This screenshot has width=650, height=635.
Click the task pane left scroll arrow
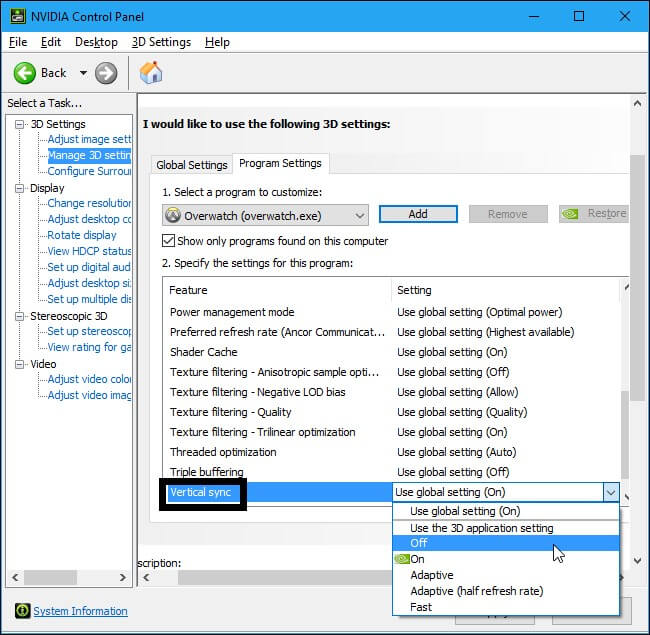click(15, 577)
